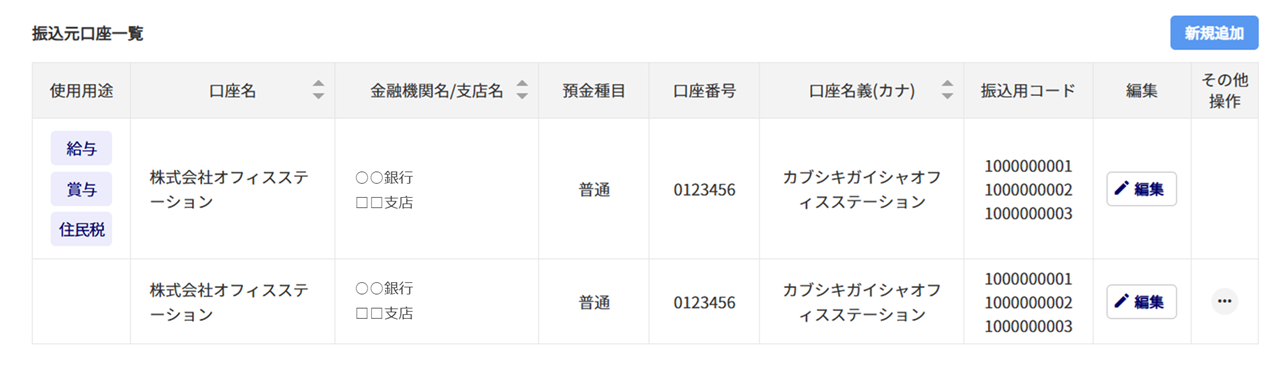Viewport: 1280px width, 368px height.
Task: Sort by 金融機関名/支店名 column arrows
Action: pos(521,90)
